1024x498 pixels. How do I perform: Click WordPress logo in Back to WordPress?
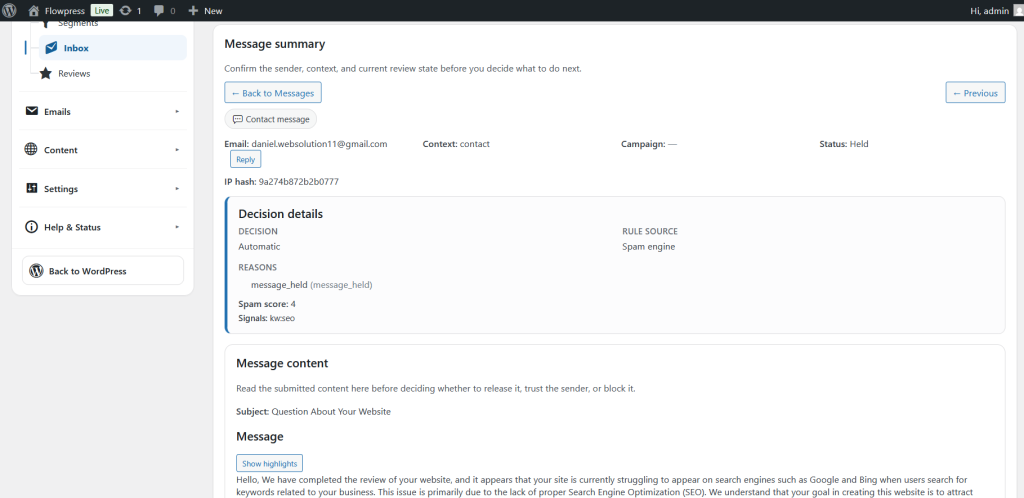tap(37, 271)
